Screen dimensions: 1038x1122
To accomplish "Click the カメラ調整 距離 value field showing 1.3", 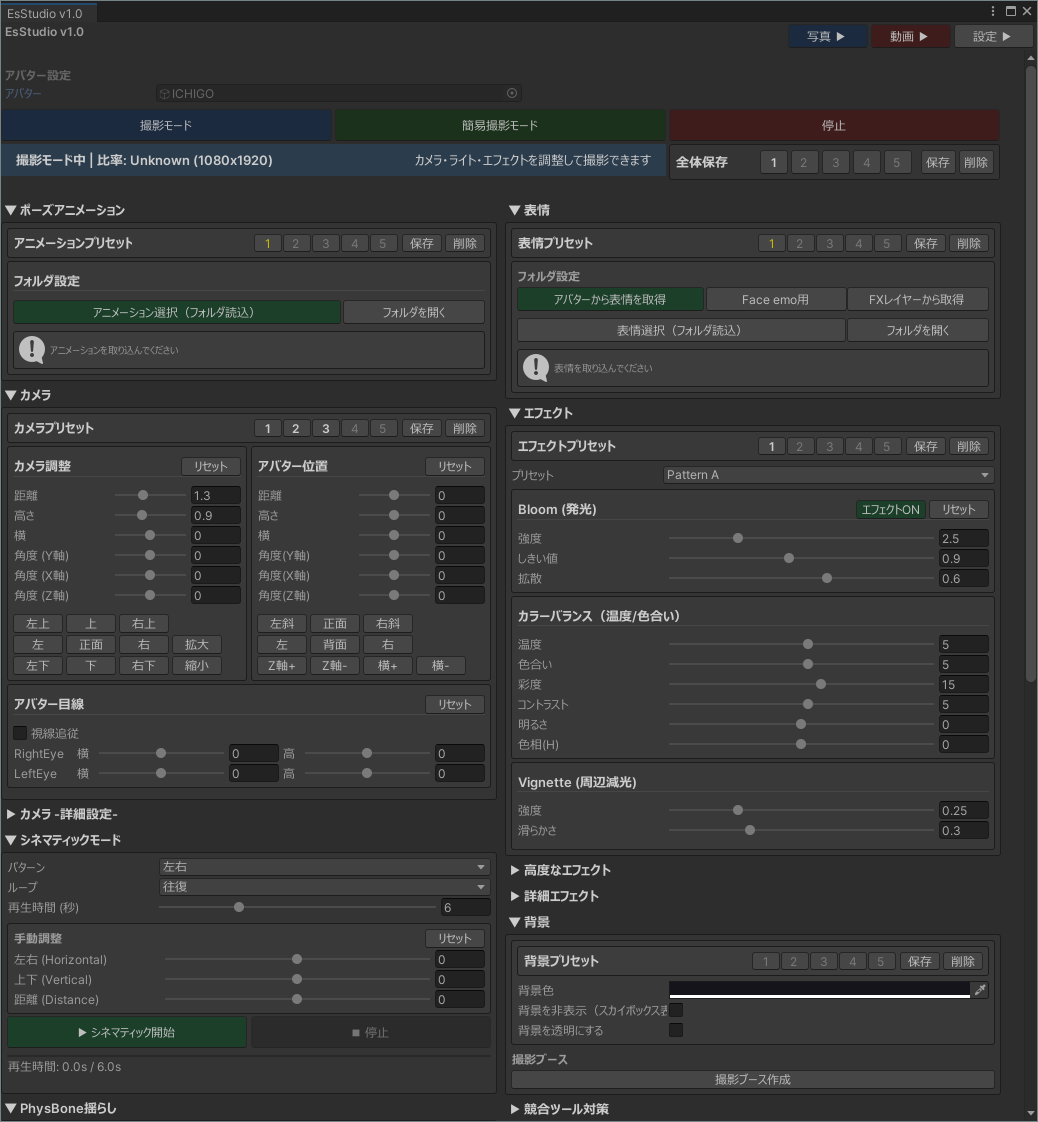I will (x=215, y=495).
